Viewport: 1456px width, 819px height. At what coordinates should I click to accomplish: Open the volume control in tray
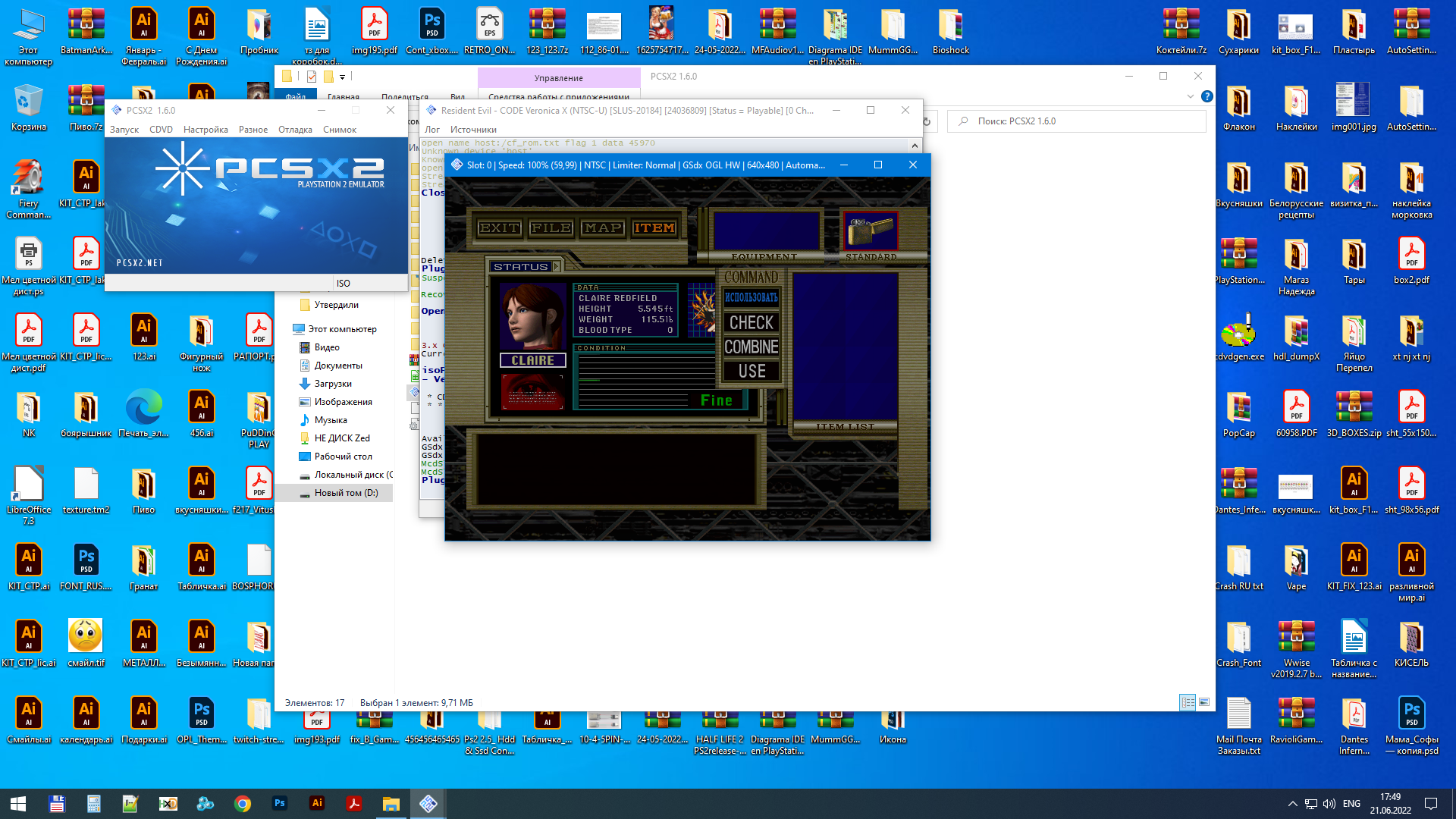(x=1329, y=804)
